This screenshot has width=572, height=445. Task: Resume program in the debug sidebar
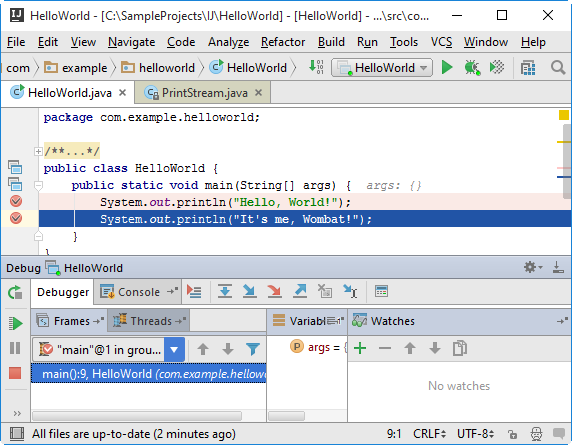(15, 323)
